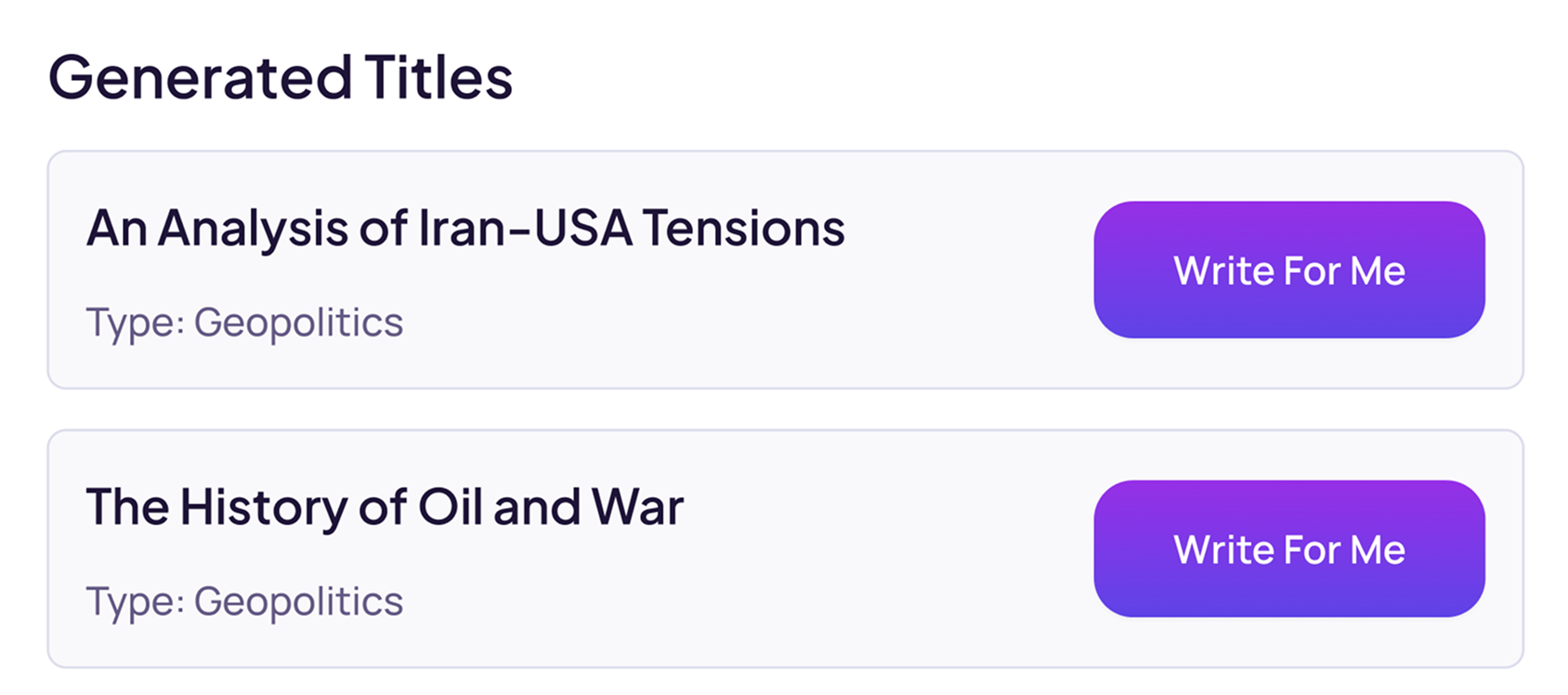This screenshot has width=1568, height=695.
Task: Click Type: Geopolitics under Iran-USA Tensions title
Action: pos(244,323)
